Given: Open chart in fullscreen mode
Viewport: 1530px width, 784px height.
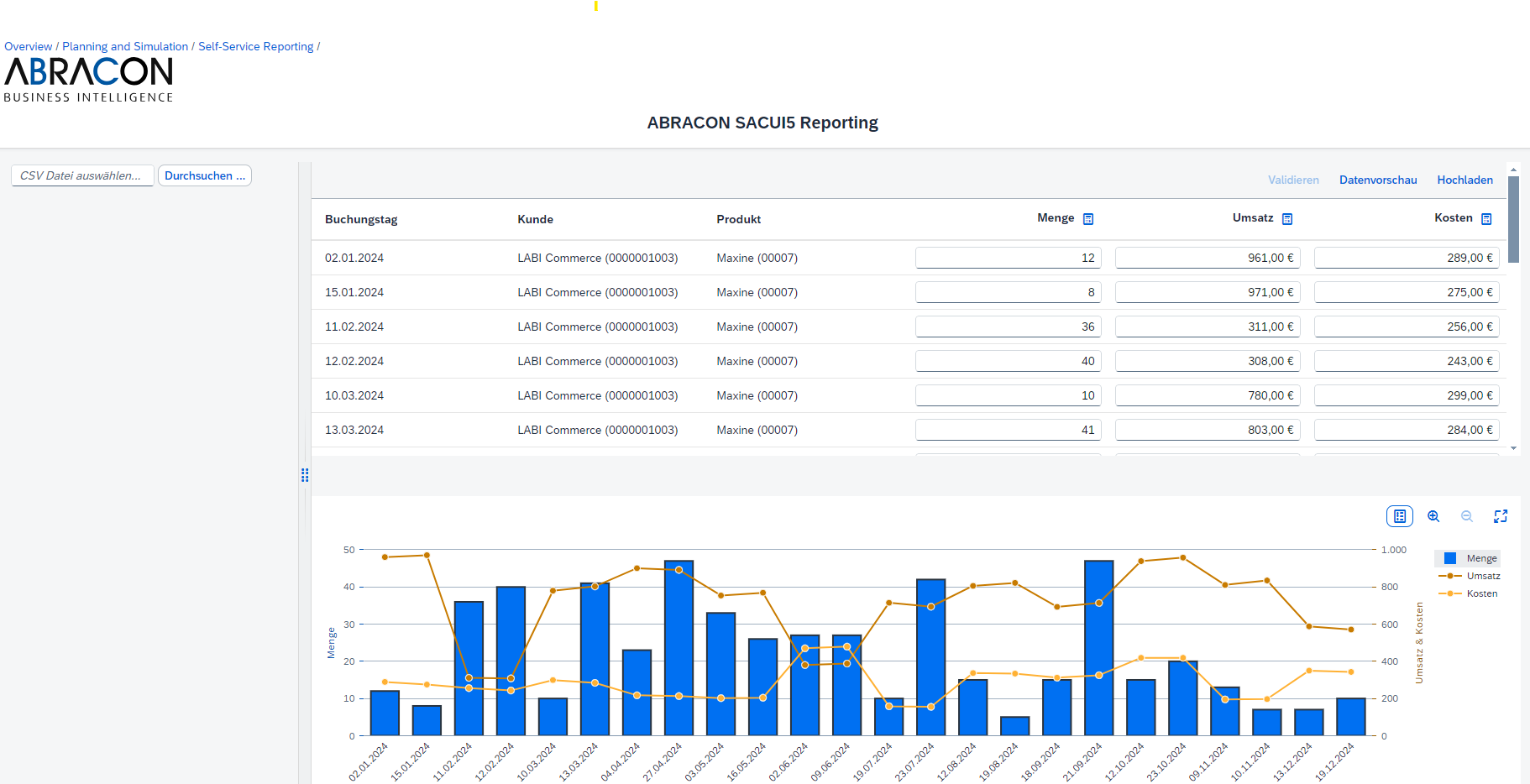Looking at the screenshot, I should point(1501,516).
